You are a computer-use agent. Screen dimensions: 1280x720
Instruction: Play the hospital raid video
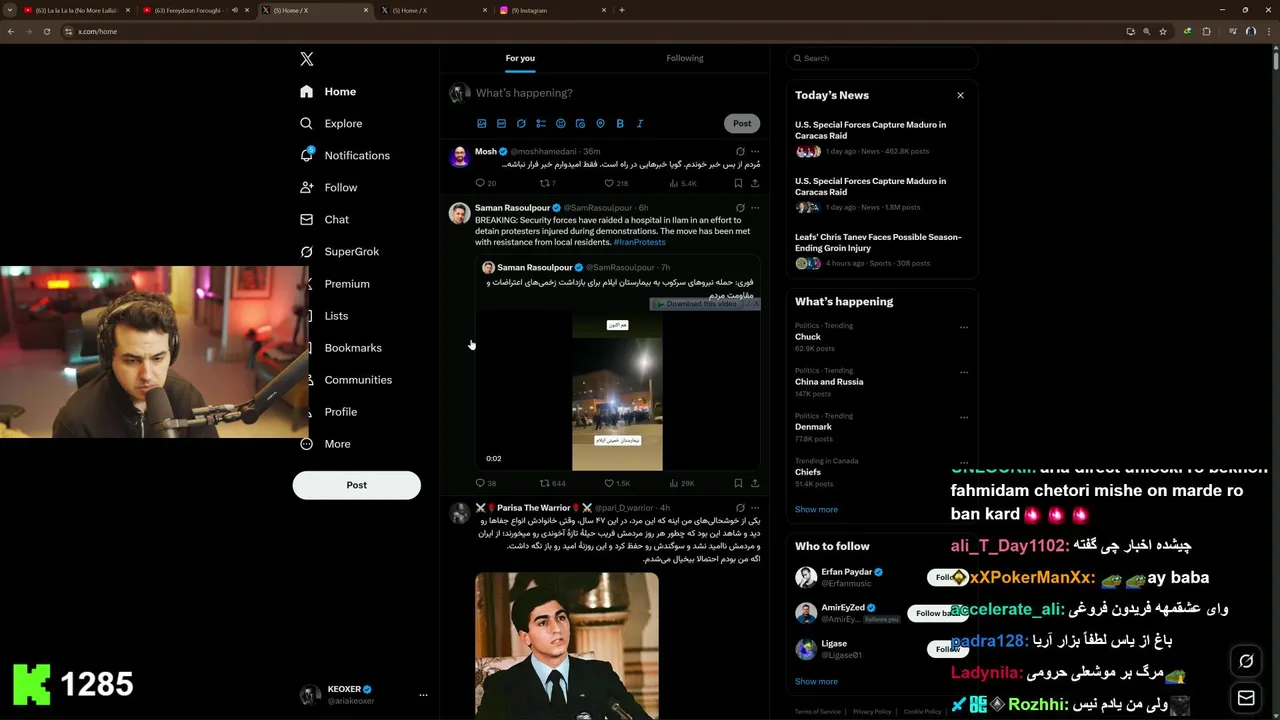(x=617, y=390)
